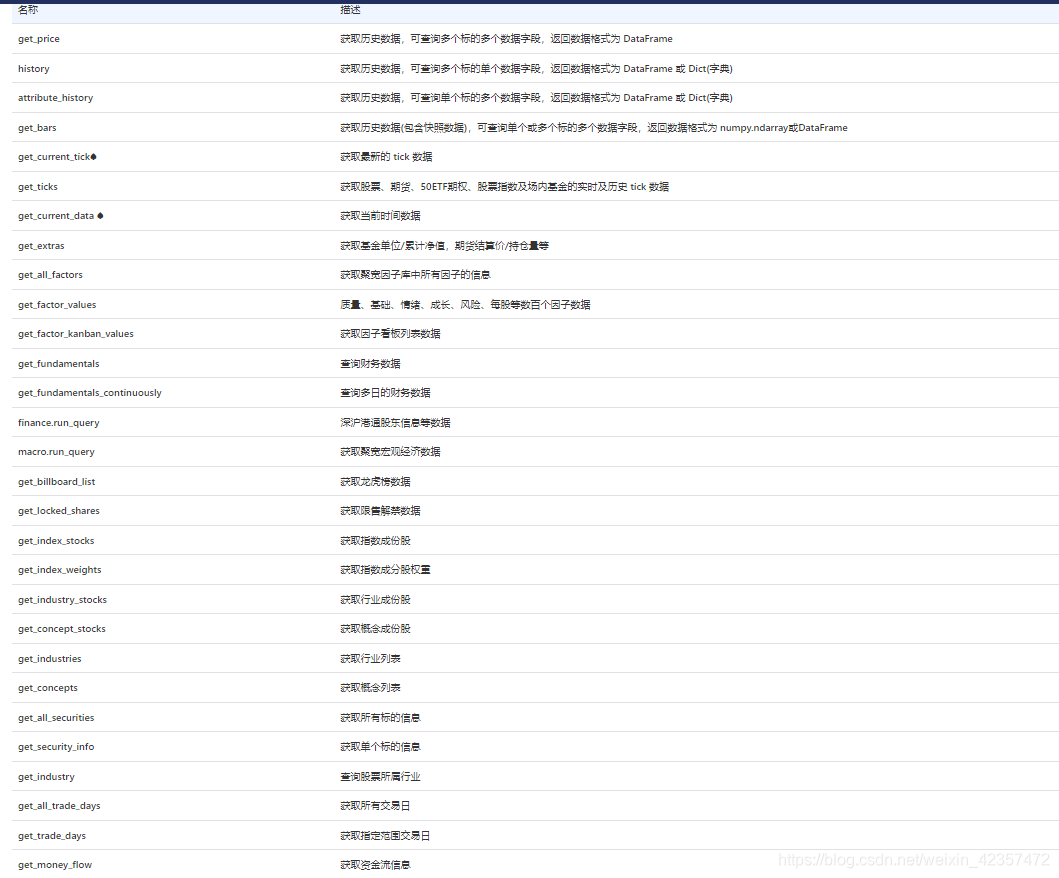Click get_factor_kanban_values name
Screen dimensions: 1059x878
(76, 334)
